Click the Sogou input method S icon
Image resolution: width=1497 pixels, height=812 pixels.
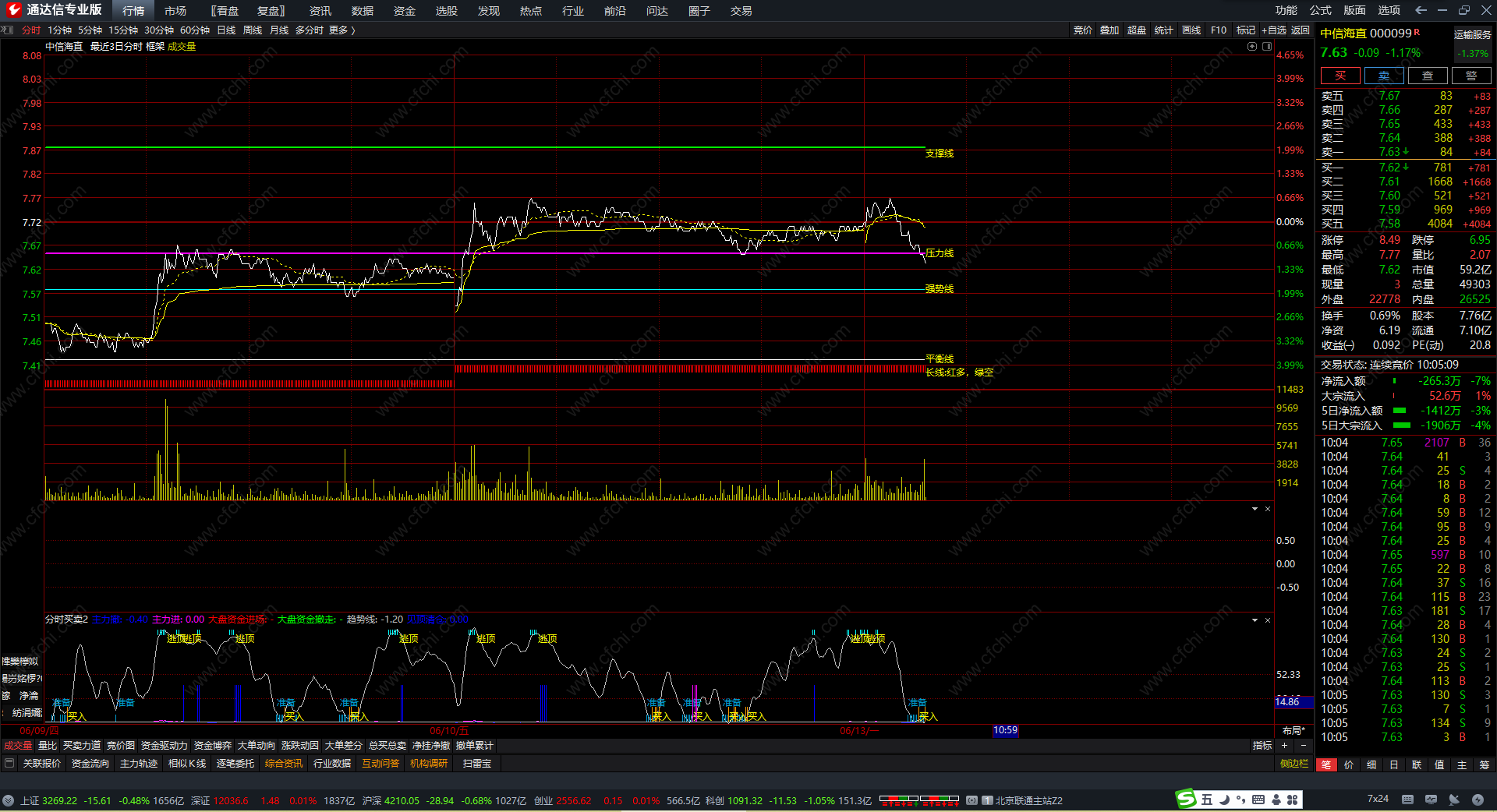click(x=1186, y=800)
